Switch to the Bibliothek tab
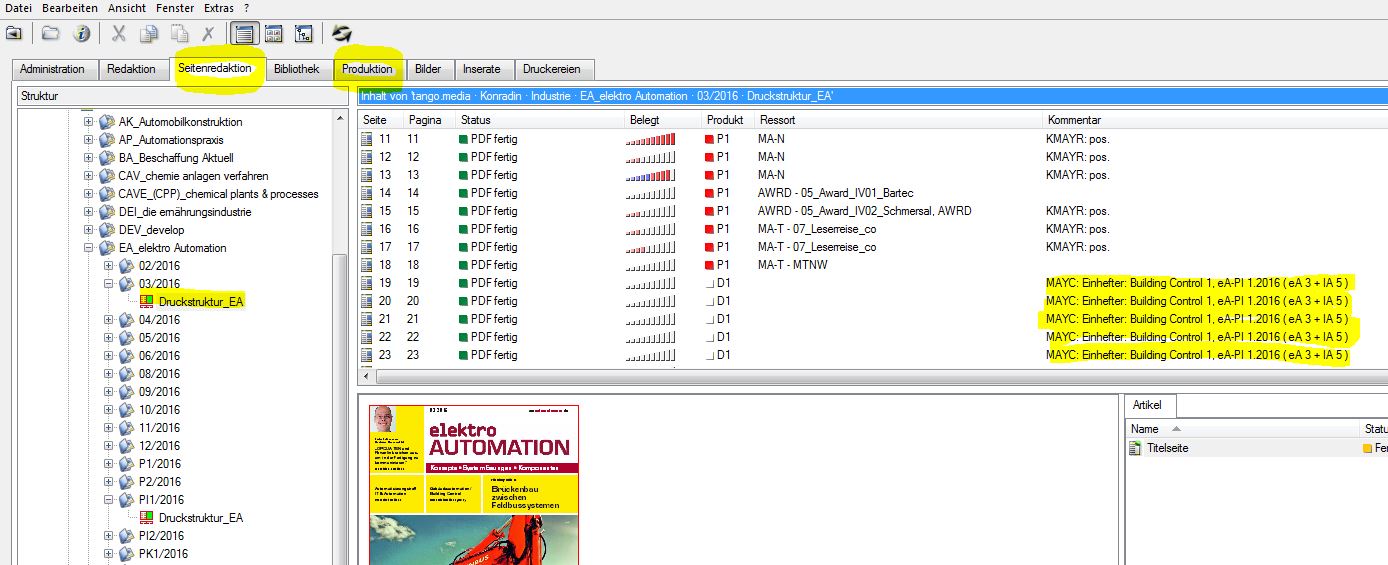 pyautogui.click(x=296, y=69)
